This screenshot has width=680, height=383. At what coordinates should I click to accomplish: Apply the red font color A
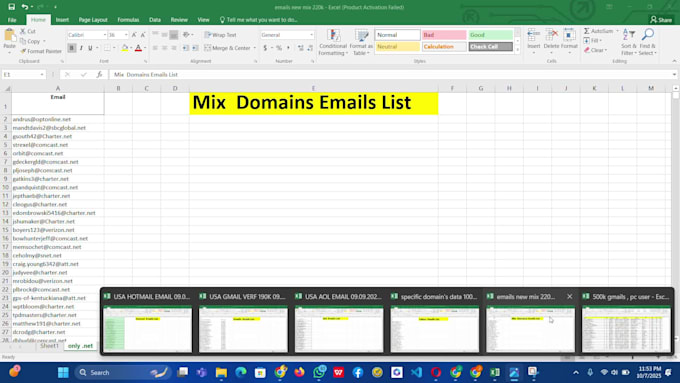(x=138, y=48)
